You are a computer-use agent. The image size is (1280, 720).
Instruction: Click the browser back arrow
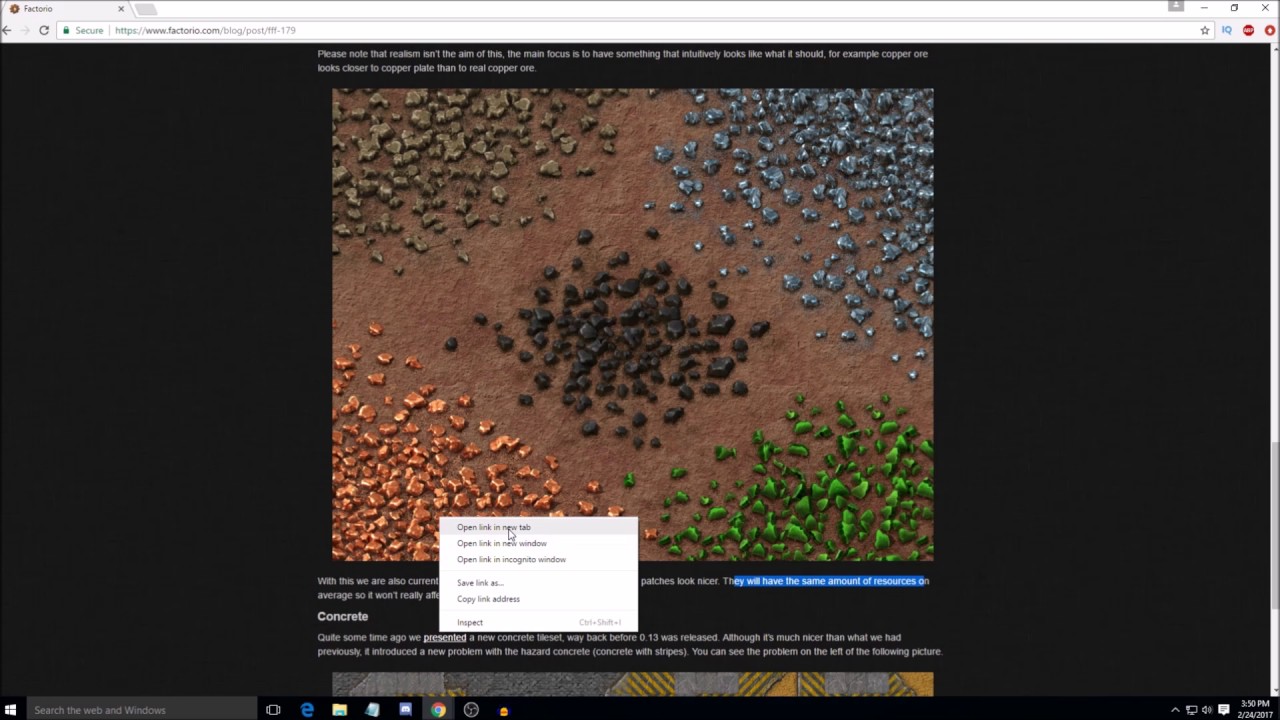tap(7, 31)
